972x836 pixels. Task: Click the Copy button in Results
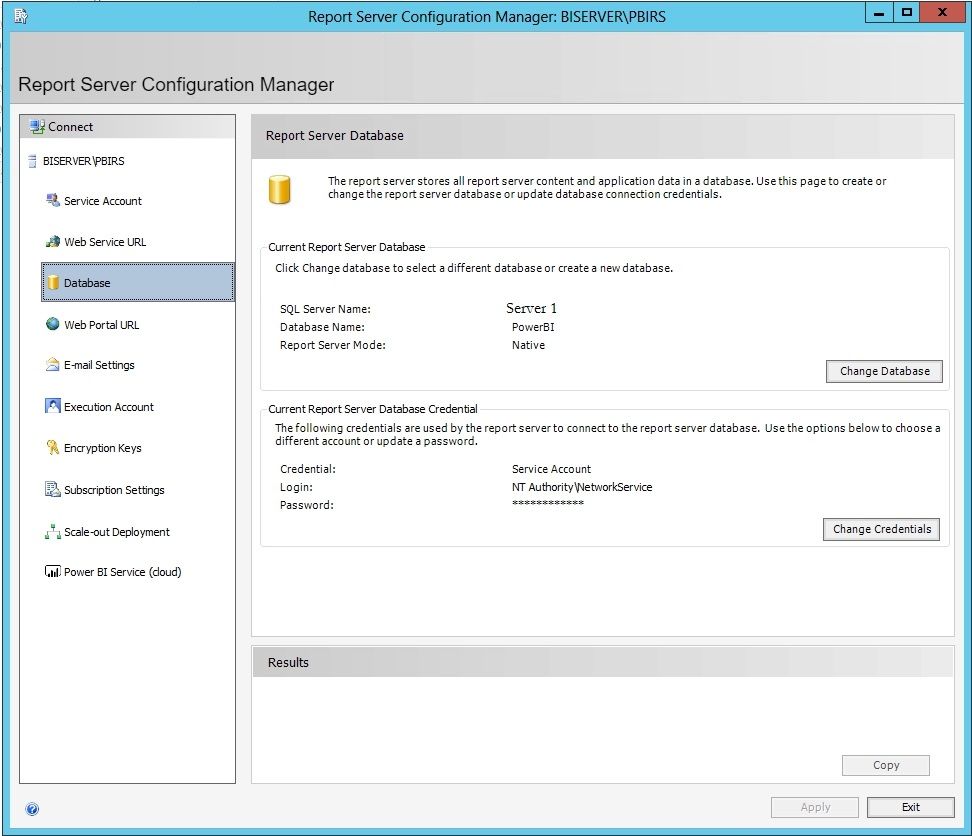coord(885,765)
